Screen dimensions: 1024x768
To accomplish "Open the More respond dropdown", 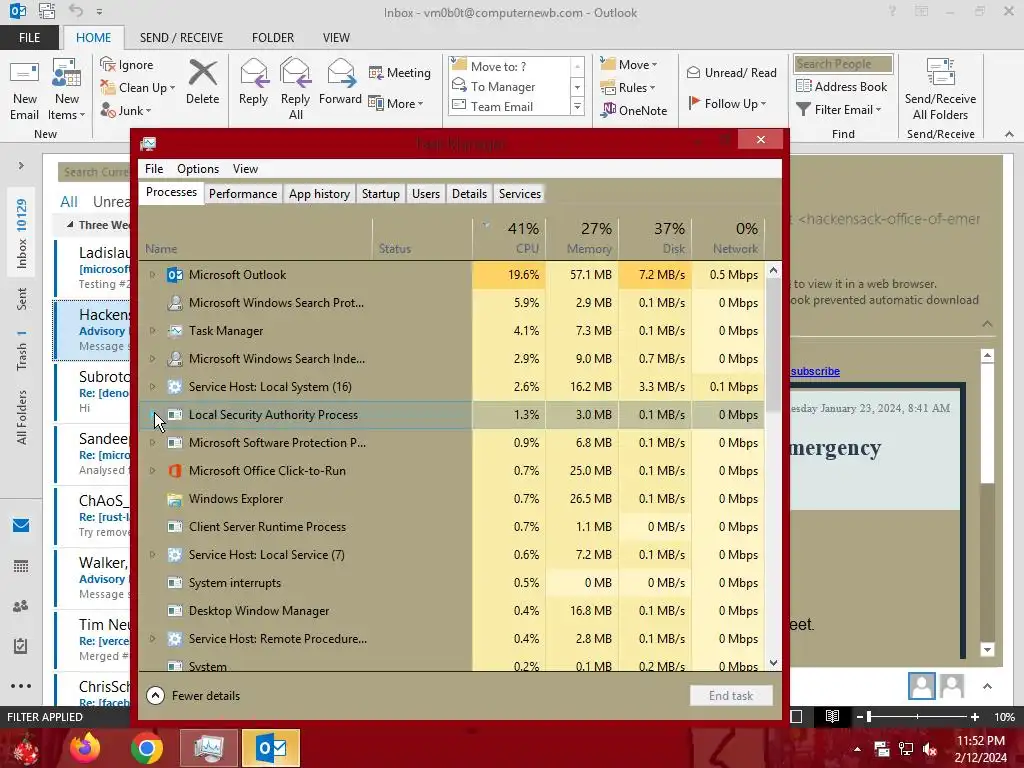I will point(396,103).
